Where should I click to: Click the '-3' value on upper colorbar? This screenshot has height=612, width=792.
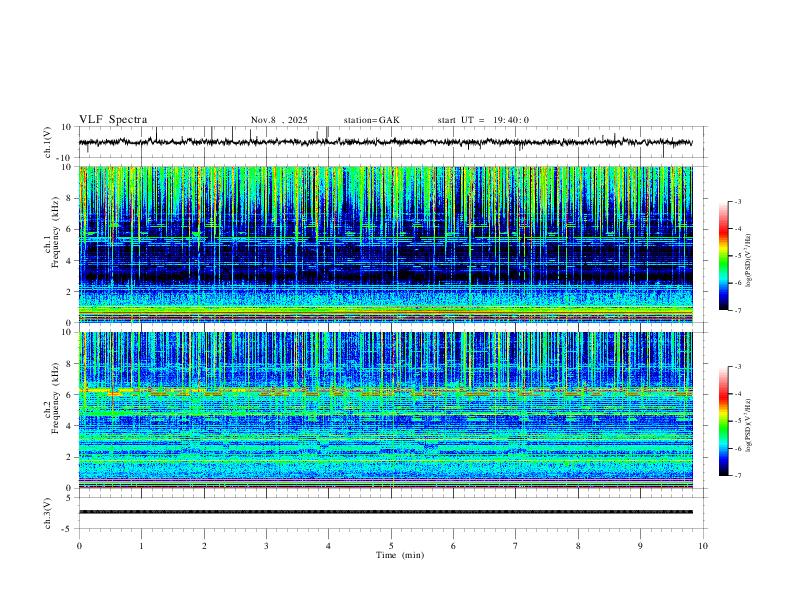(737, 201)
